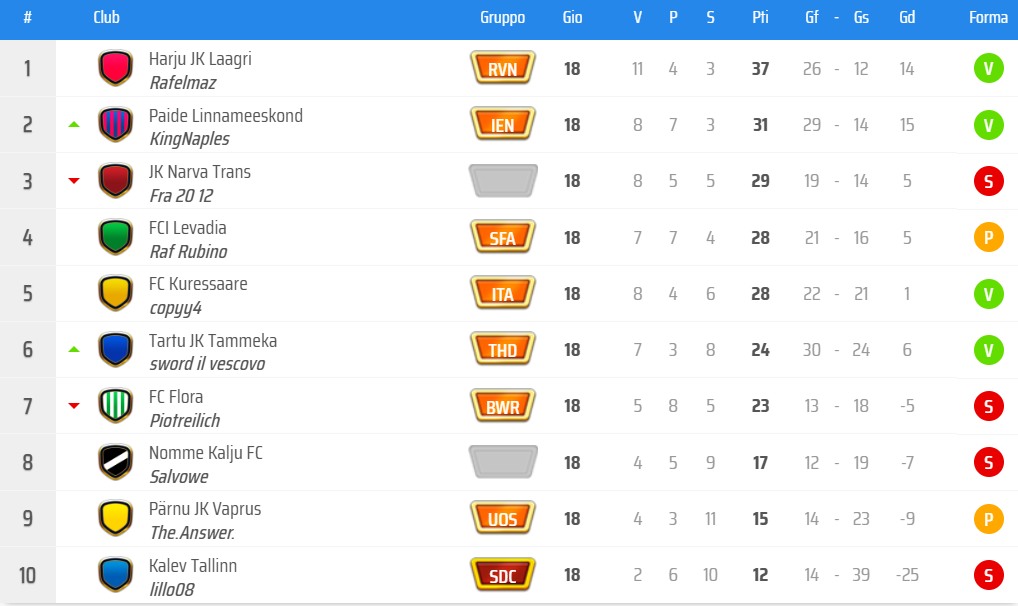Screen dimensions: 1018x606
Task: Click the THD group badge
Action: click(x=503, y=350)
